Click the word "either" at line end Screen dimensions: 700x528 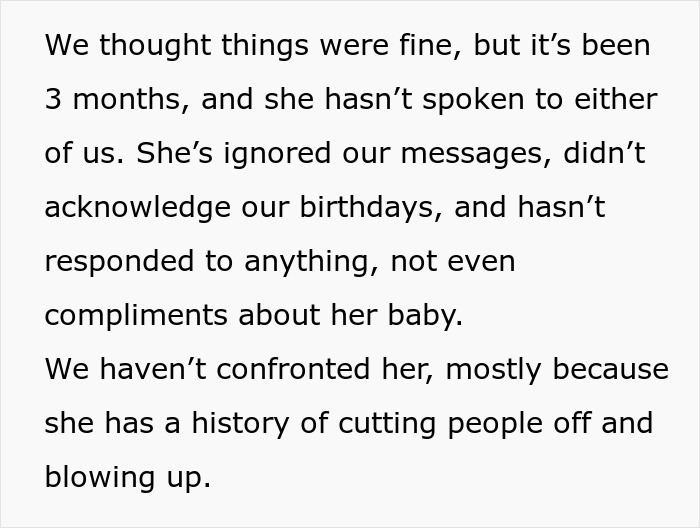[616, 99]
